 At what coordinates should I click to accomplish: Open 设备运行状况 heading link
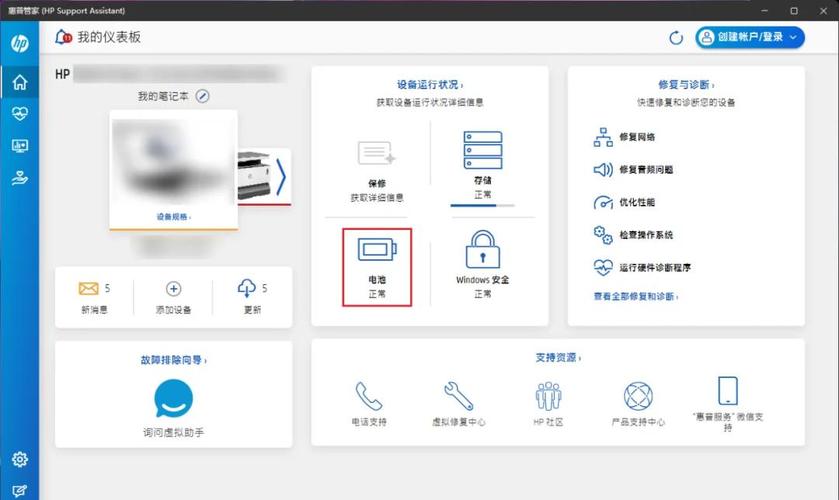point(430,85)
